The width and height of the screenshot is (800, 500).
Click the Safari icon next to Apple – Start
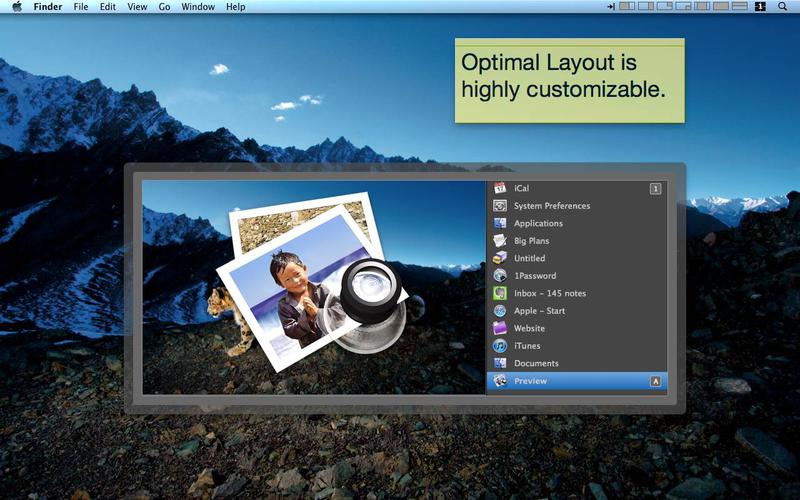500,311
